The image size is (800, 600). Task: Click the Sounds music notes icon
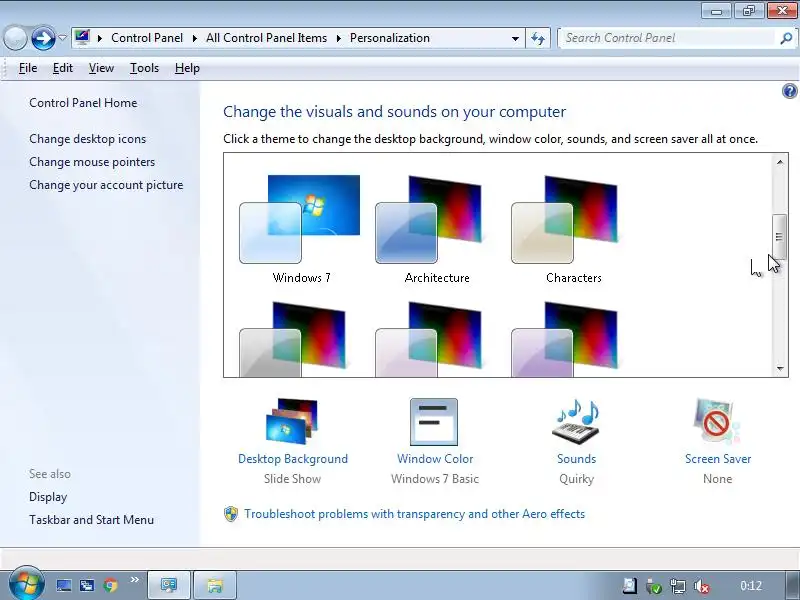point(576,422)
